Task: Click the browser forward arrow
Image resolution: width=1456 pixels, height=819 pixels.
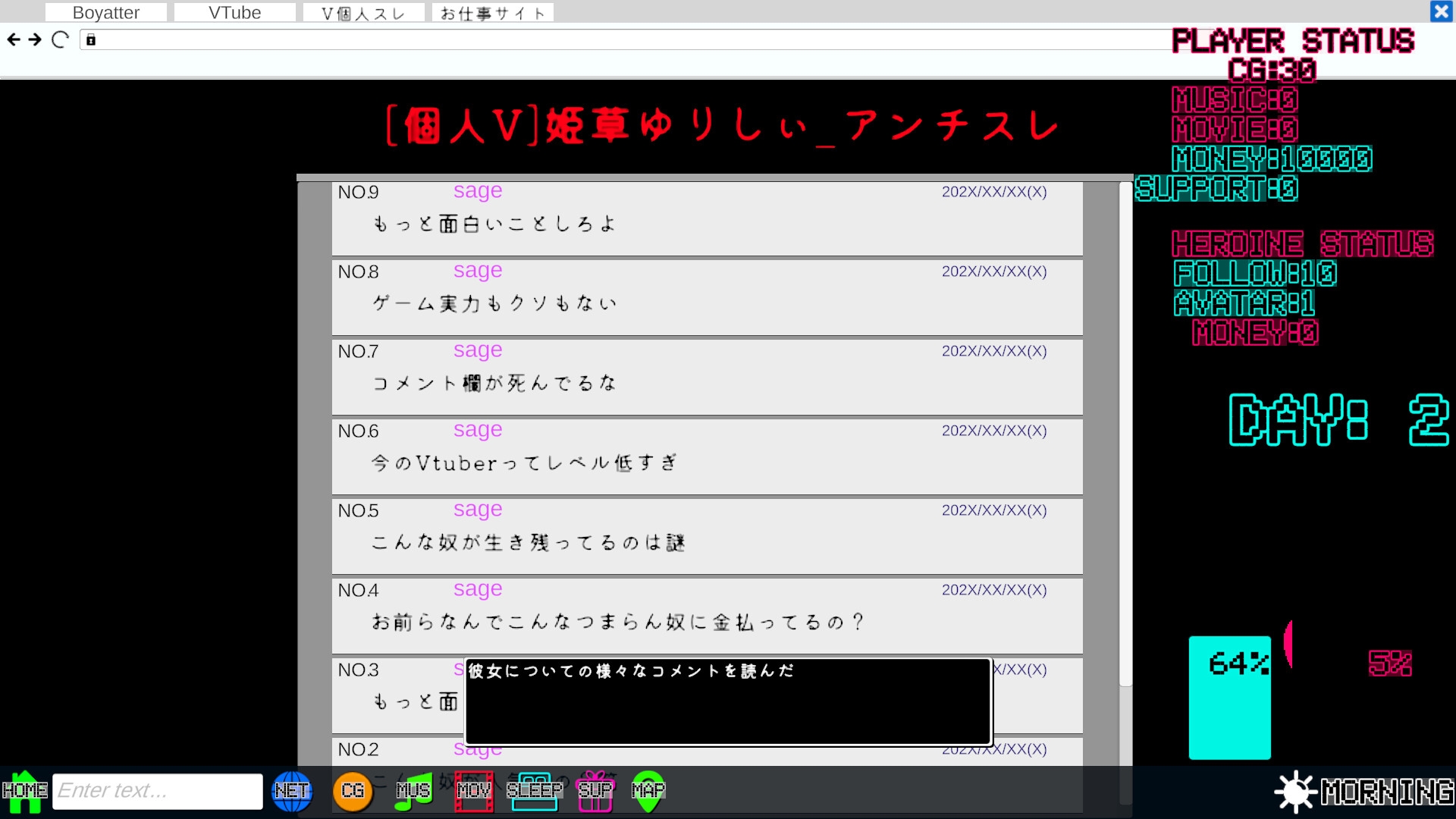Action: coord(34,40)
